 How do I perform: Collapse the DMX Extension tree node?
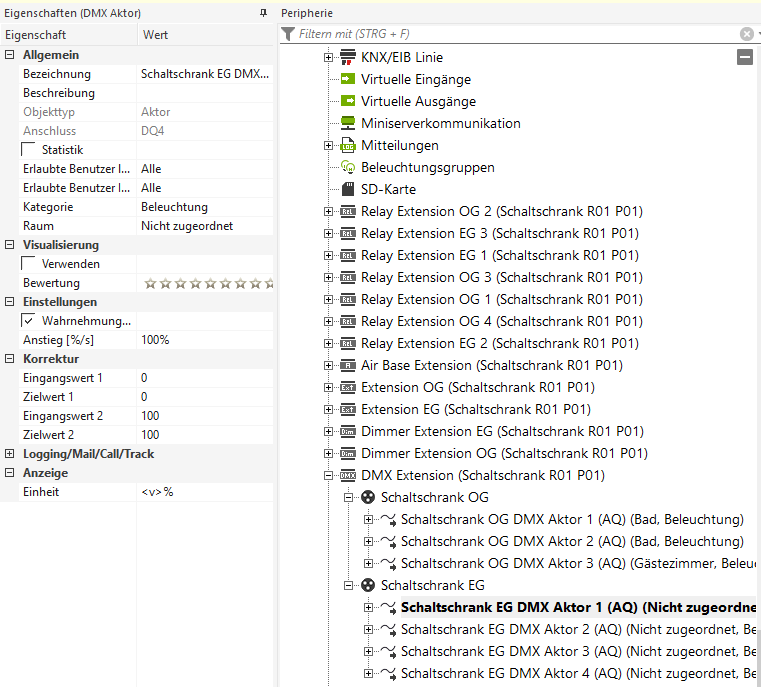point(329,476)
